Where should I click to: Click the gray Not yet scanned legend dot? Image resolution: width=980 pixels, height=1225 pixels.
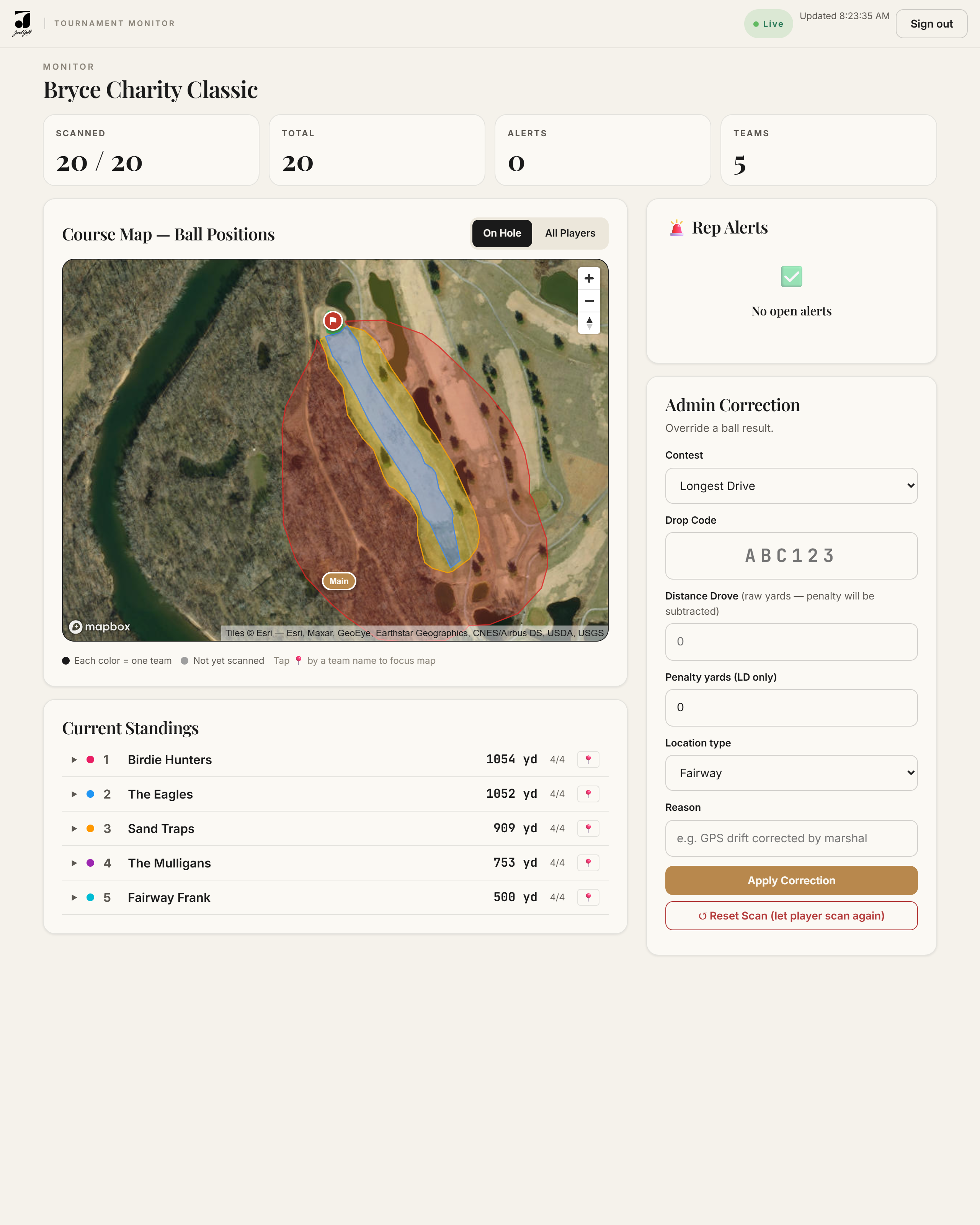click(x=185, y=661)
